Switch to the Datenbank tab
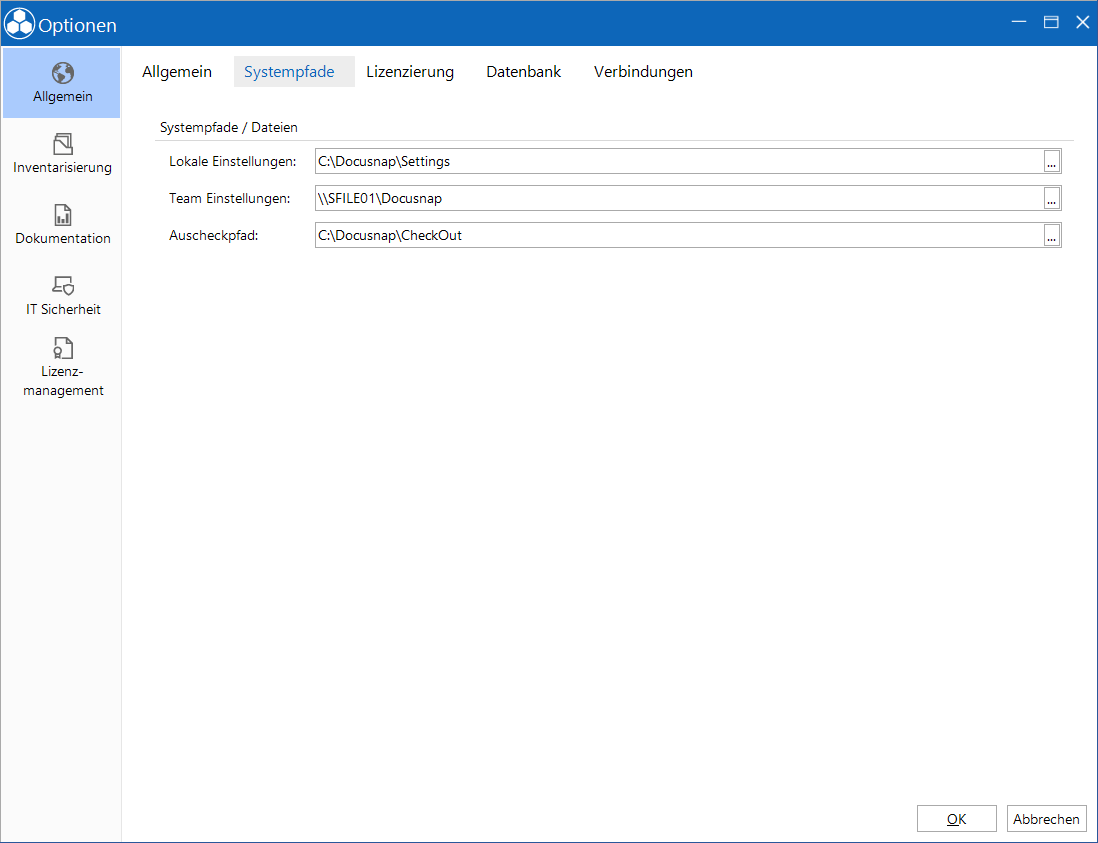This screenshot has width=1098, height=843. coord(523,71)
